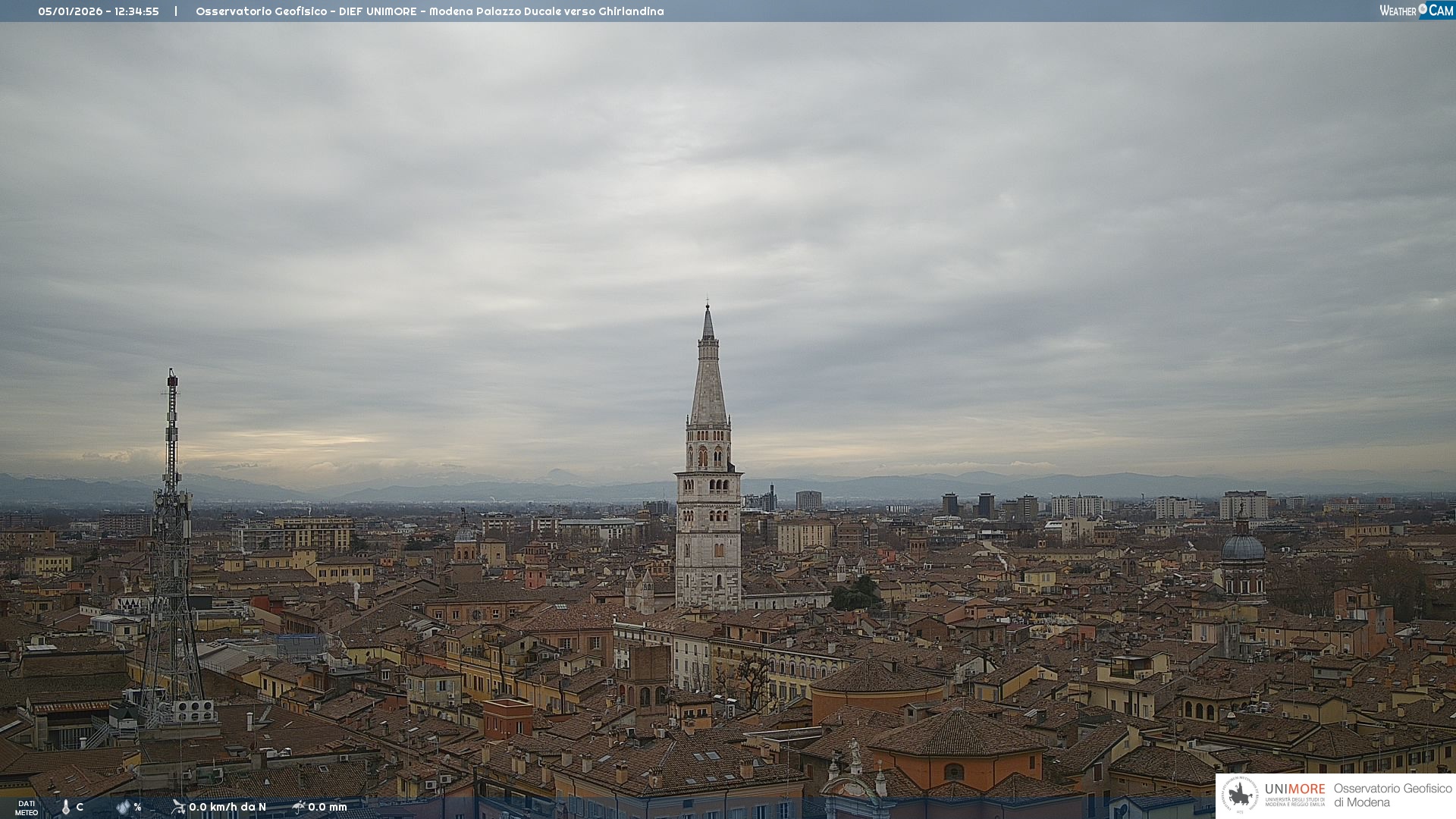Click the 05/01/2026 date and time stamp
The width and height of the screenshot is (1456, 819).
99,11
